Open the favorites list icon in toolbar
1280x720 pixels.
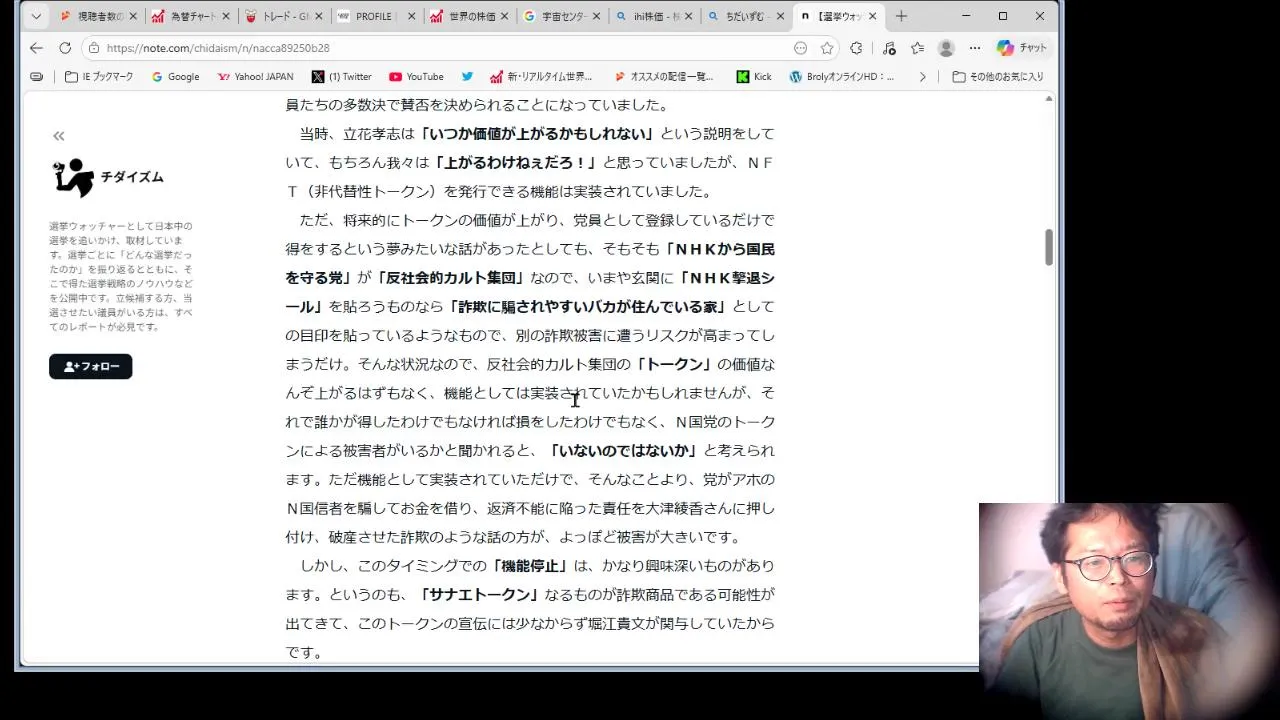point(917,48)
